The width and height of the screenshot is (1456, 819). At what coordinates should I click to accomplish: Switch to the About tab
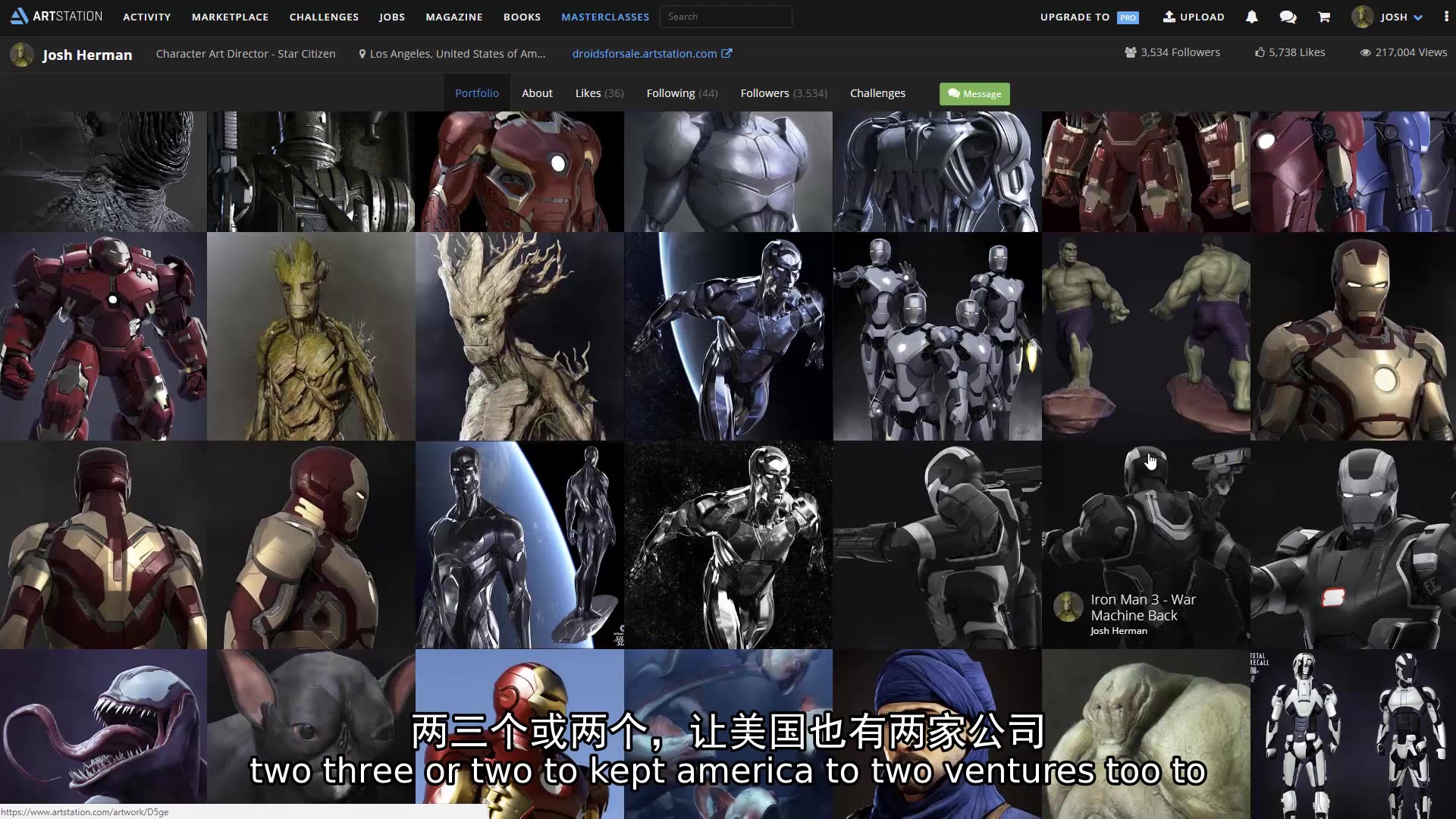pyautogui.click(x=537, y=93)
